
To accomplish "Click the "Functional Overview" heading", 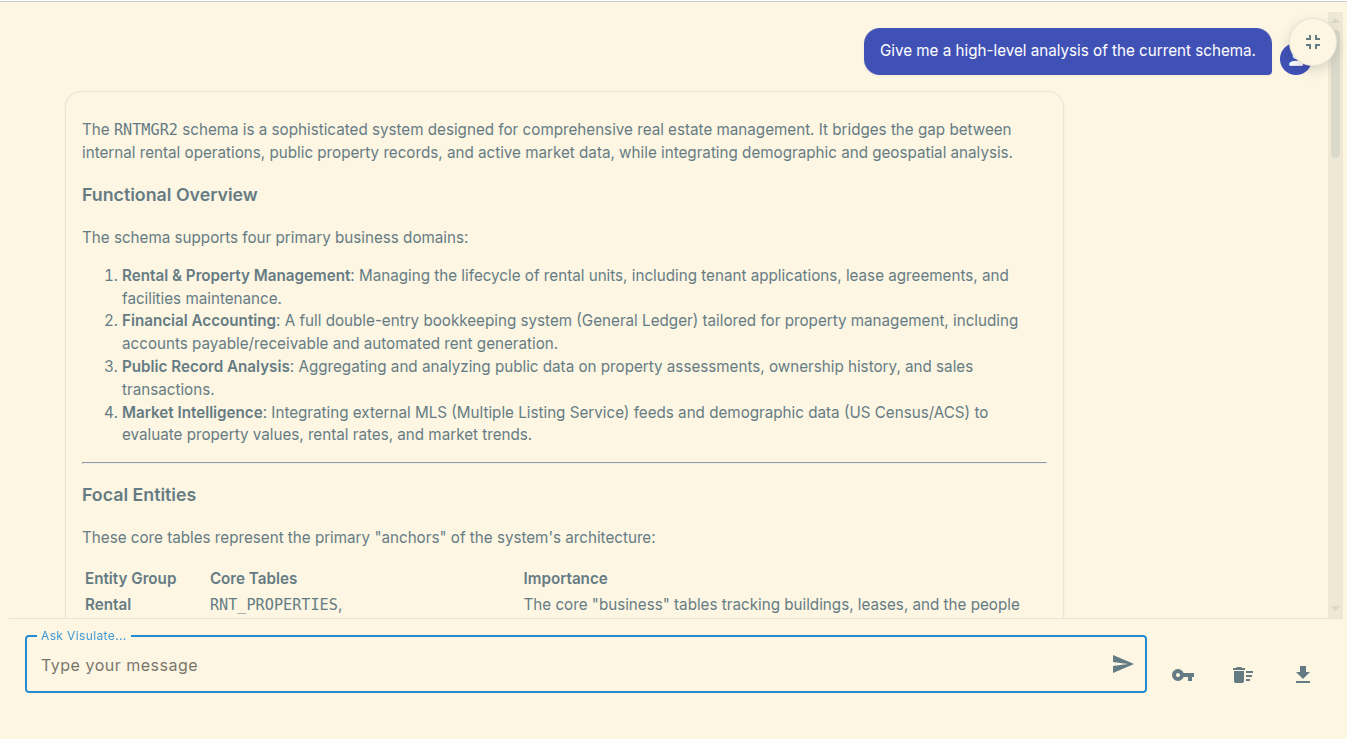I will (170, 195).
